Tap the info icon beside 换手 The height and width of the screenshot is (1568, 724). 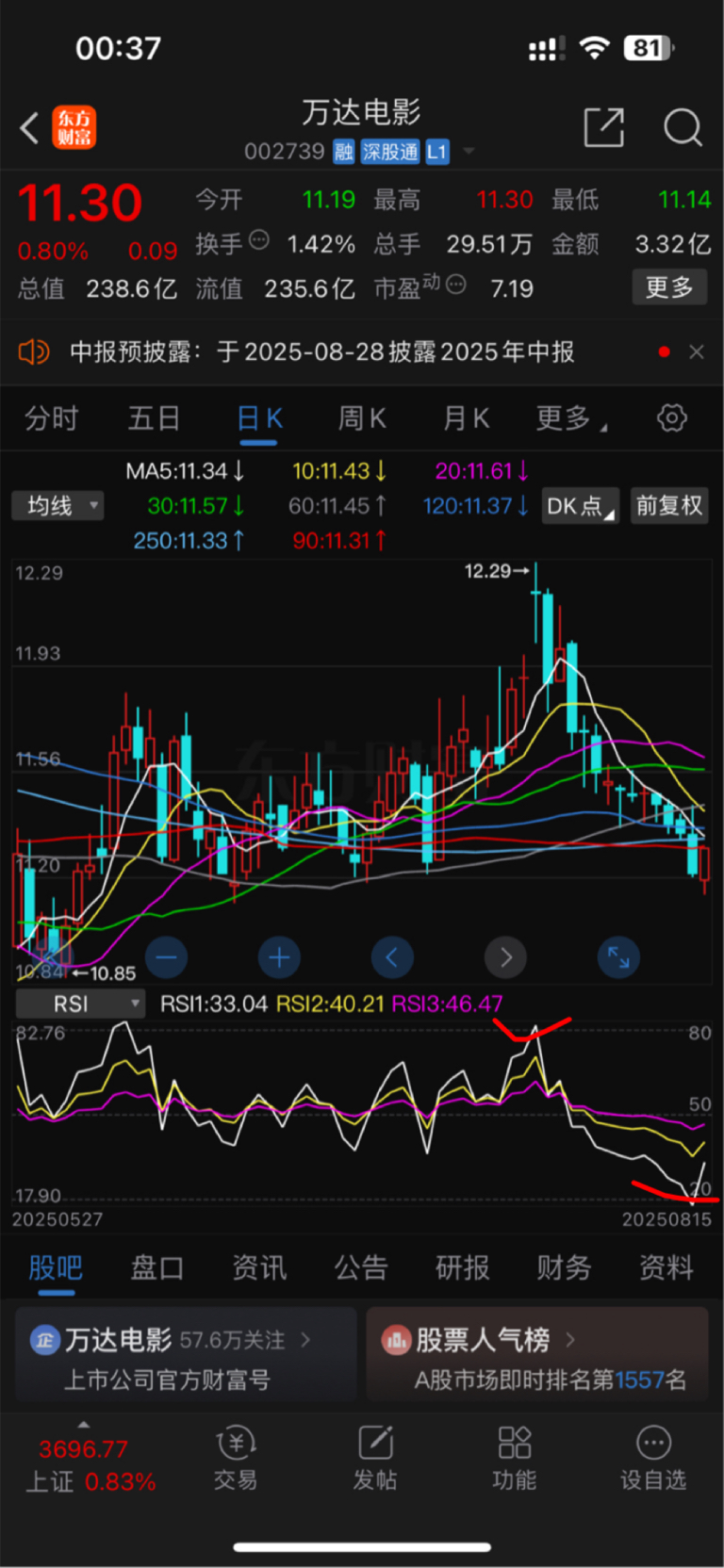pyautogui.click(x=259, y=240)
